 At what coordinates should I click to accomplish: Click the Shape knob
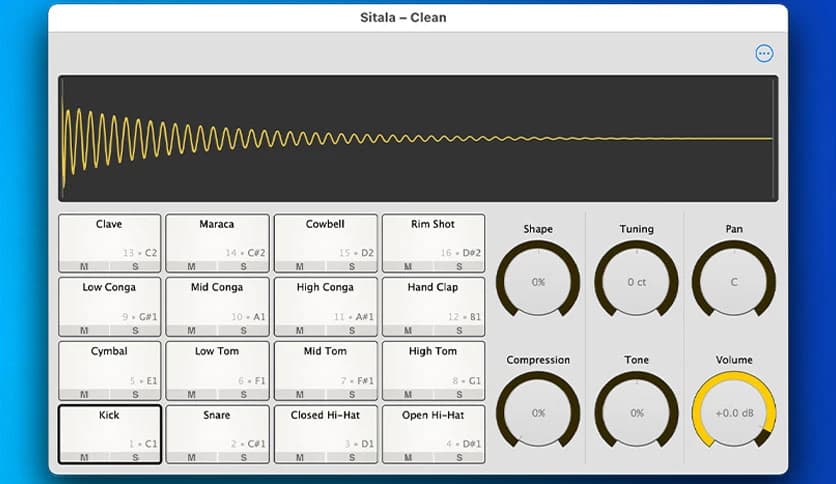click(x=538, y=281)
